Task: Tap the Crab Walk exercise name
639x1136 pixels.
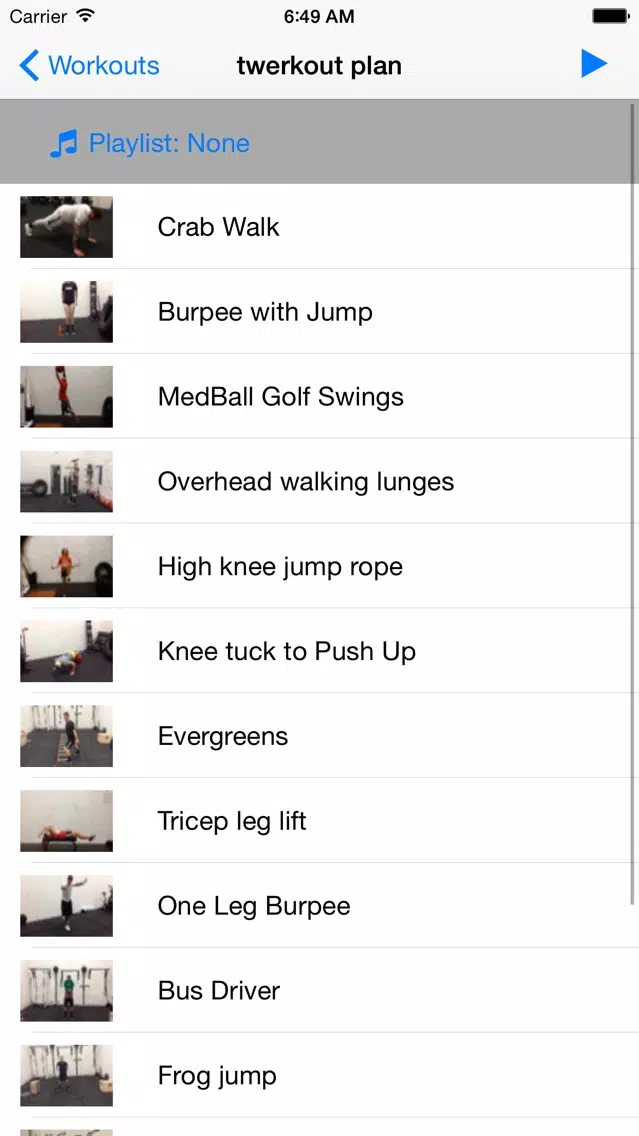Action: click(x=218, y=227)
